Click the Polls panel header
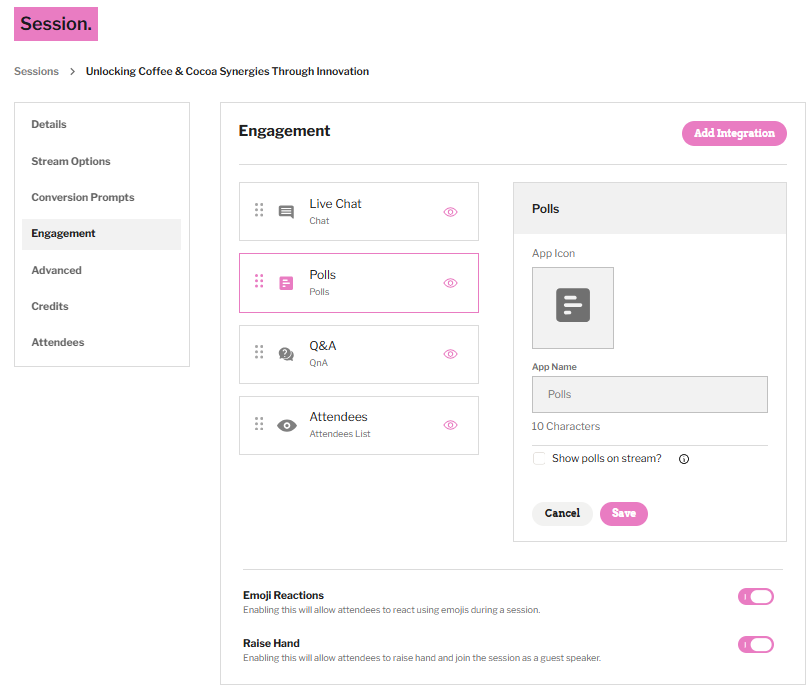809x685 pixels. pos(650,208)
